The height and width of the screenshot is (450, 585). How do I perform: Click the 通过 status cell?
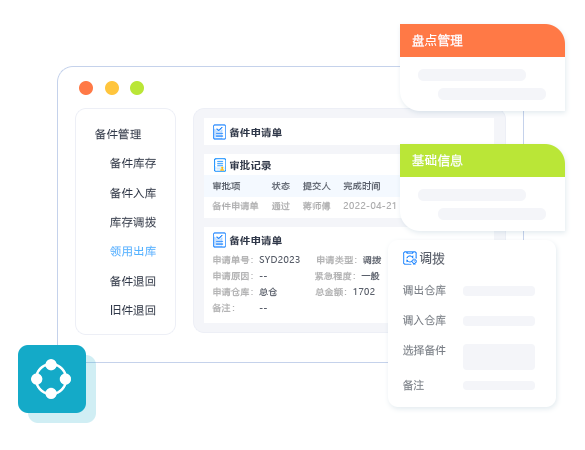click(281, 206)
